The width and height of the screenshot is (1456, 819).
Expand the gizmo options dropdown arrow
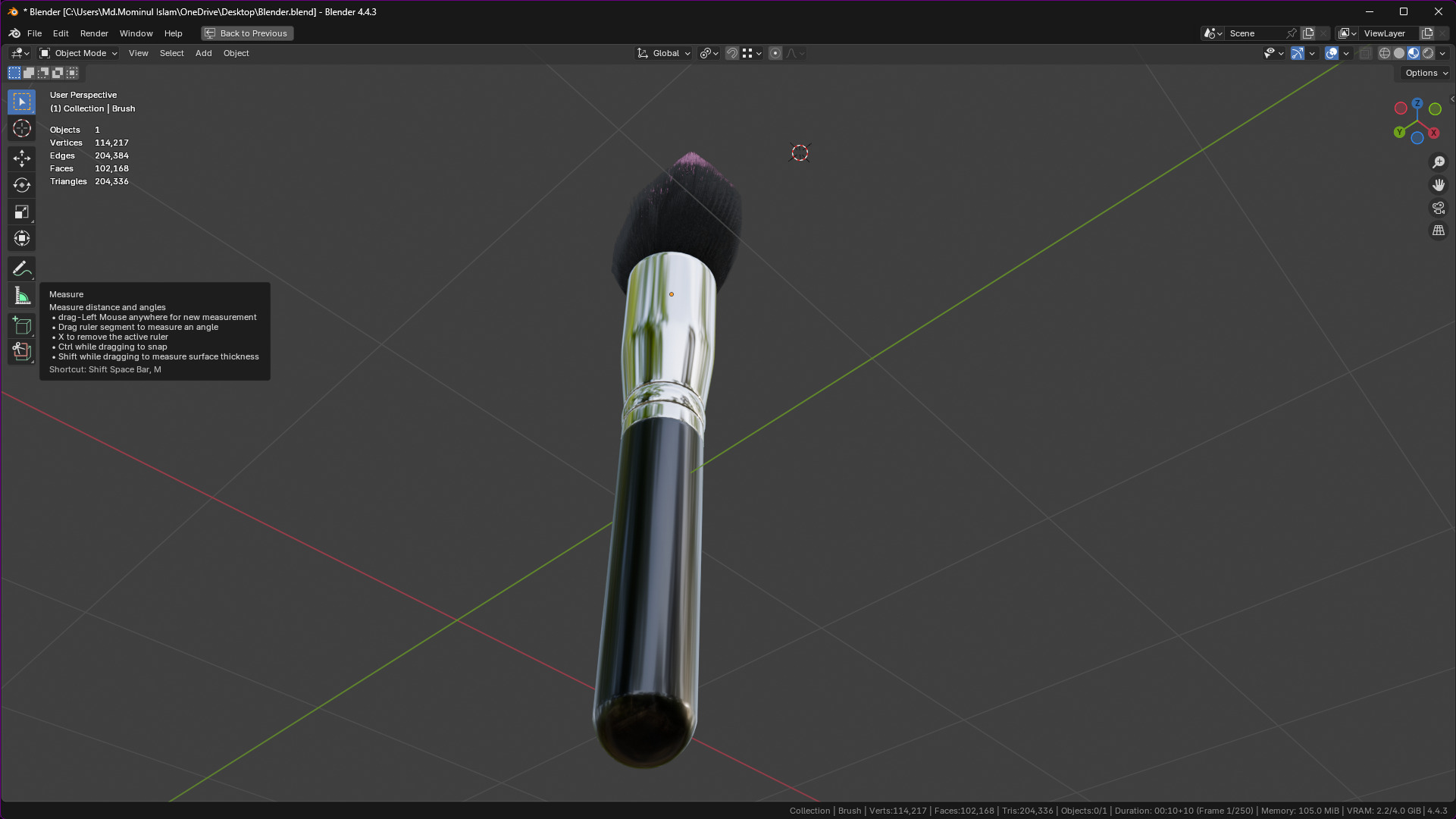[1312, 53]
